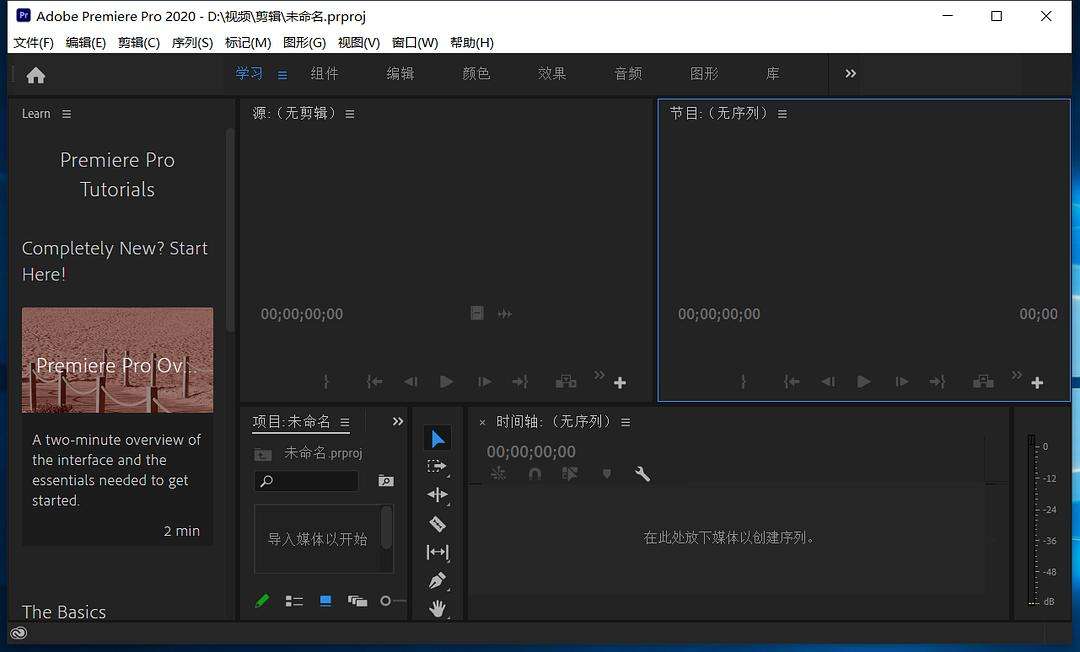Switch to the 效果 workspace tab
1080x652 pixels.
(x=551, y=73)
